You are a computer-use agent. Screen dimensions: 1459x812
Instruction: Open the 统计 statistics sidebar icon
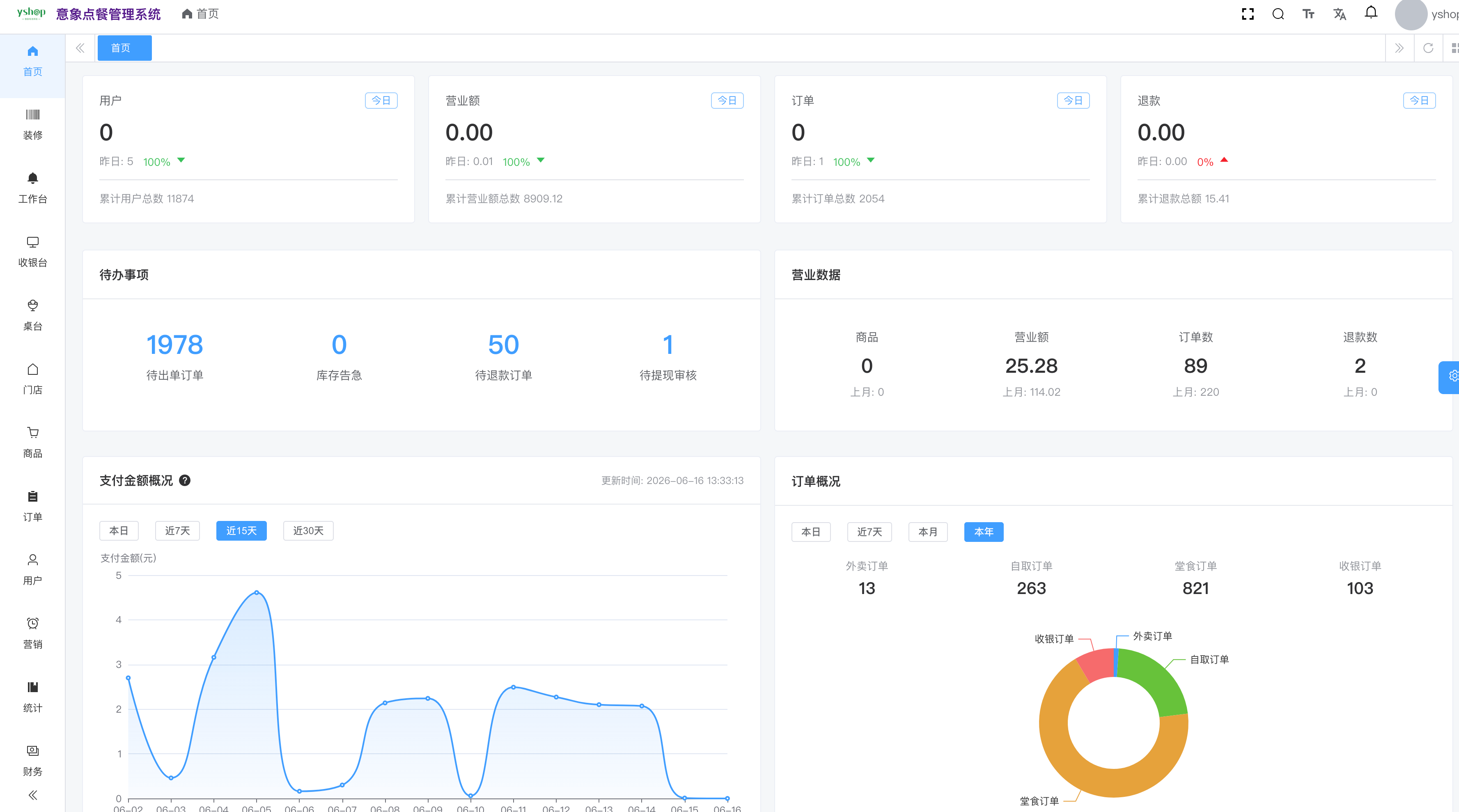tap(33, 687)
